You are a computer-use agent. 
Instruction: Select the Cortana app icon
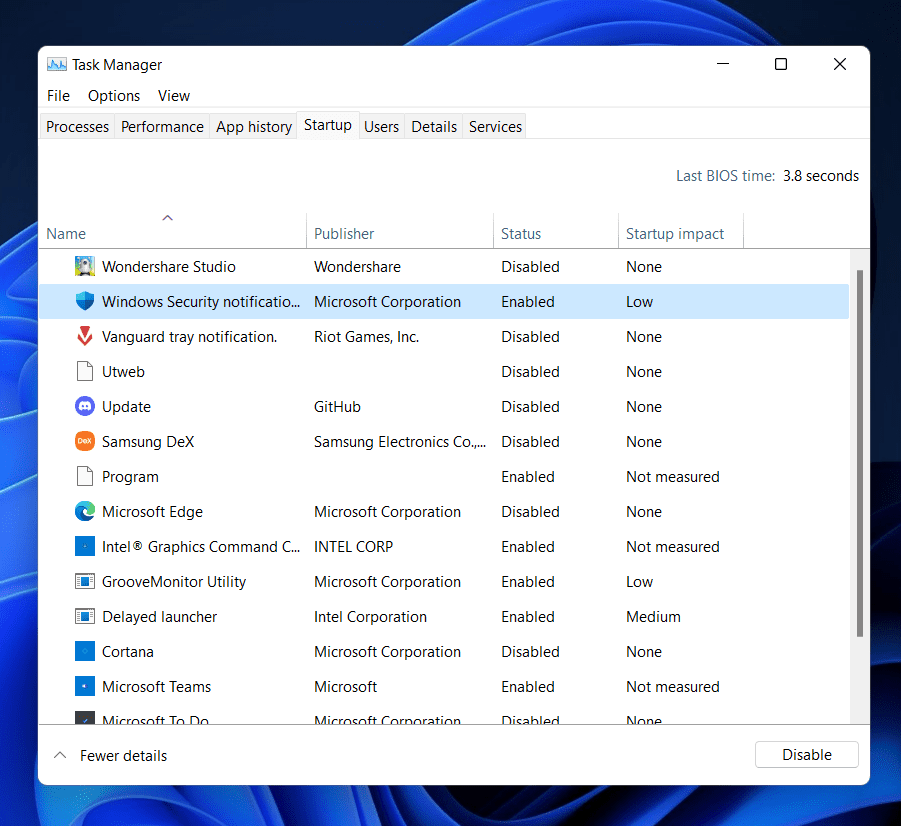[85, 652]
